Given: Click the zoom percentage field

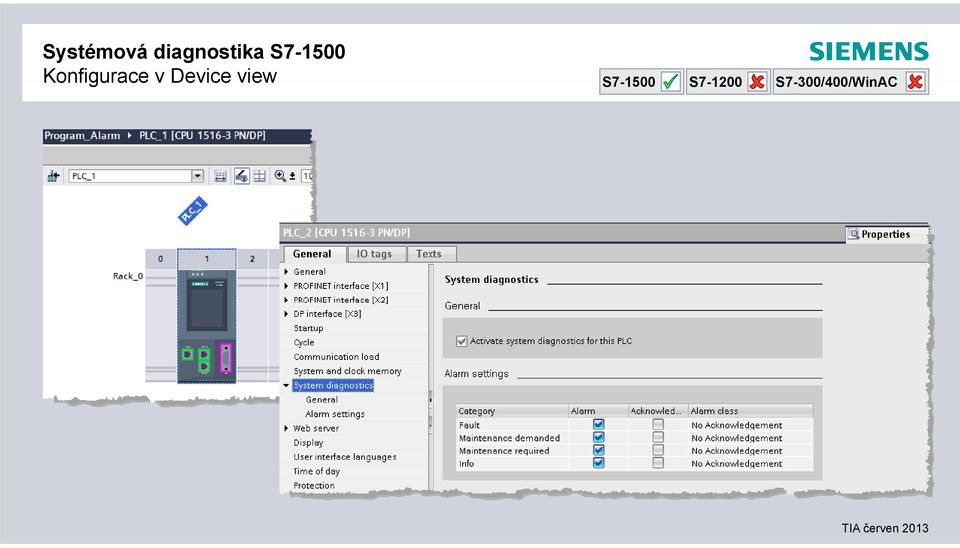Looking at the screenshot, I should click(307, 176).
